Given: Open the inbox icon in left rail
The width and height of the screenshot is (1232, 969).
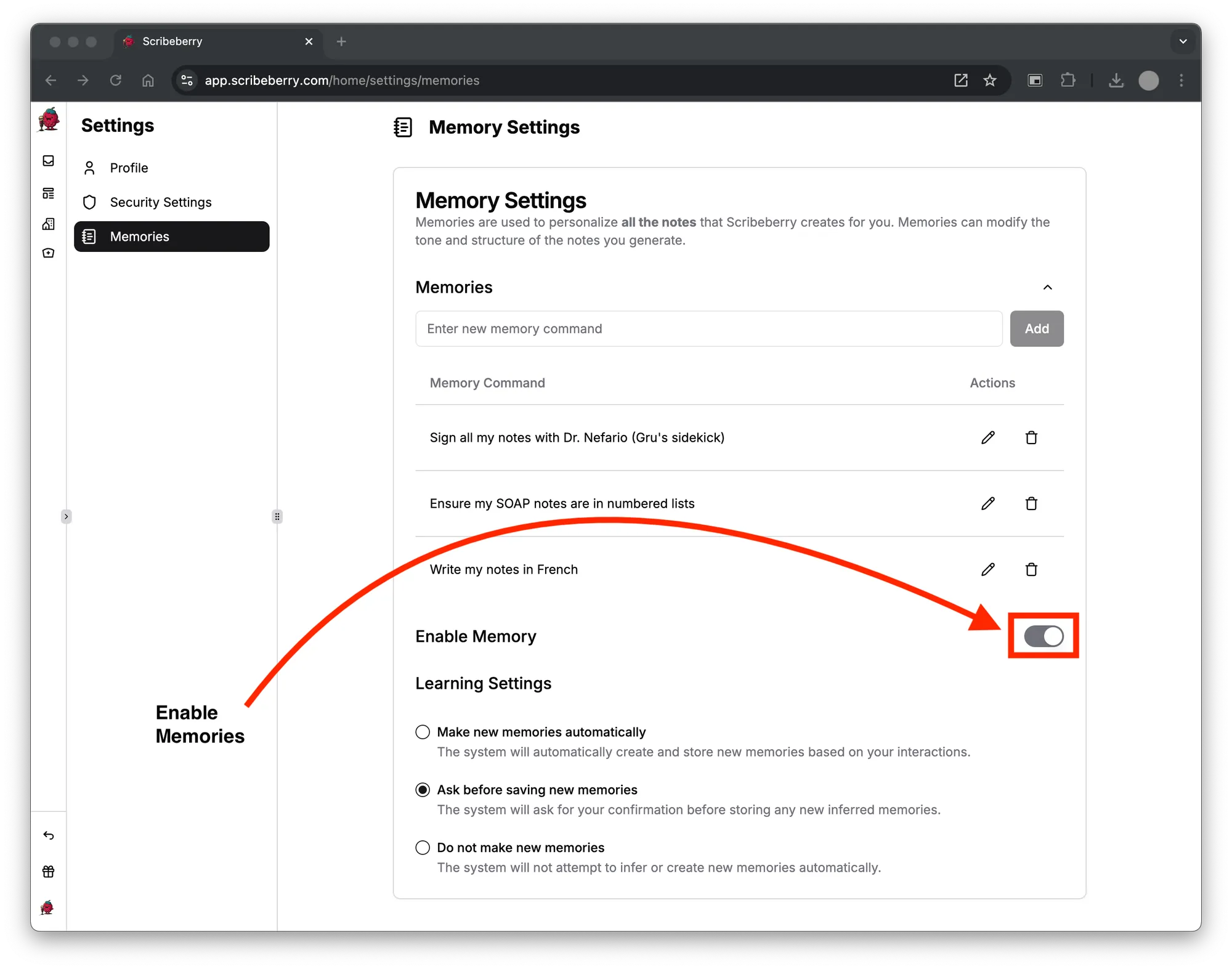Looking at the screenshot, I should (x=49, y=161).
